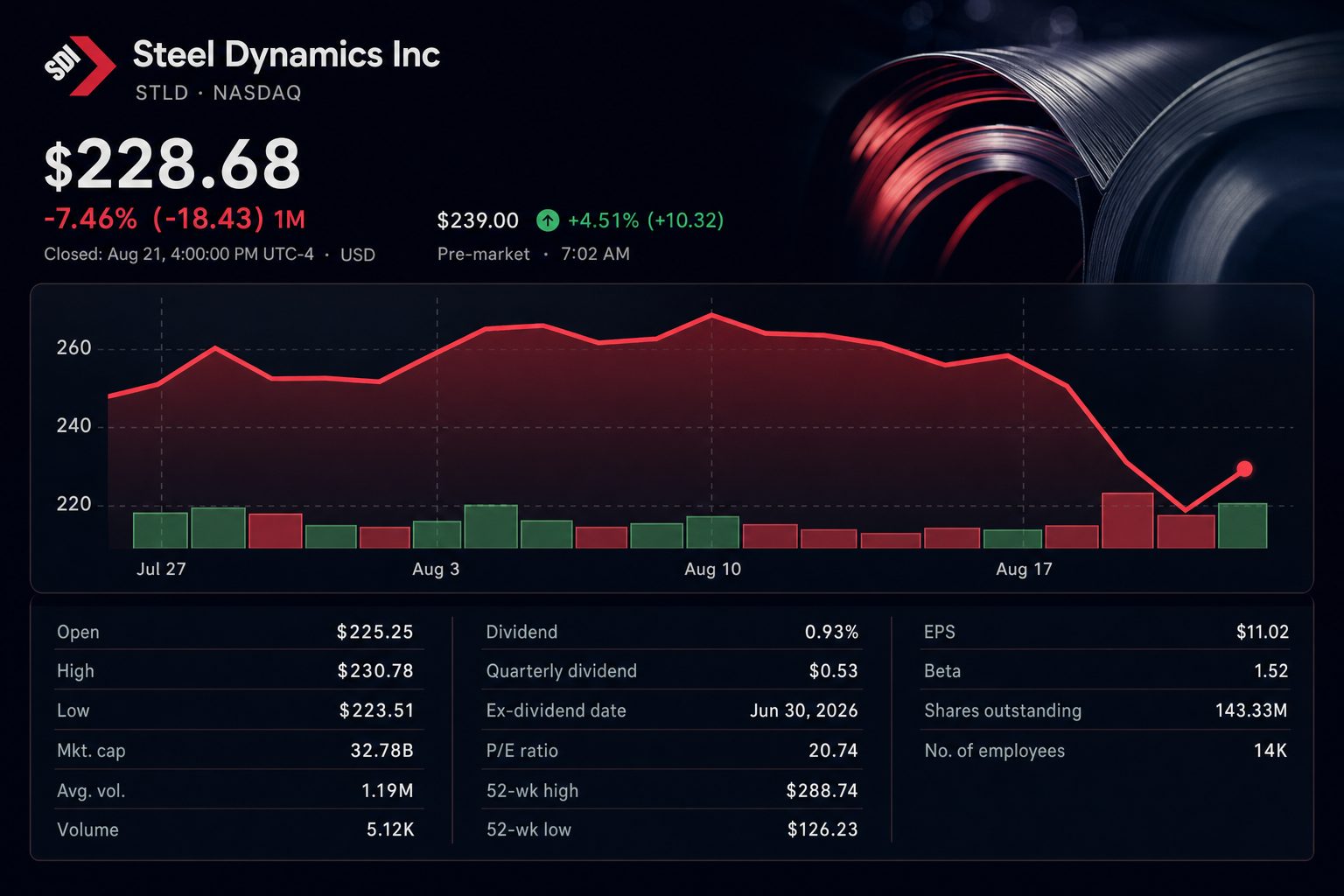Click the 'USD' currency label
The height and width of the screenshot is (896, 1344).
click(358, 255)
